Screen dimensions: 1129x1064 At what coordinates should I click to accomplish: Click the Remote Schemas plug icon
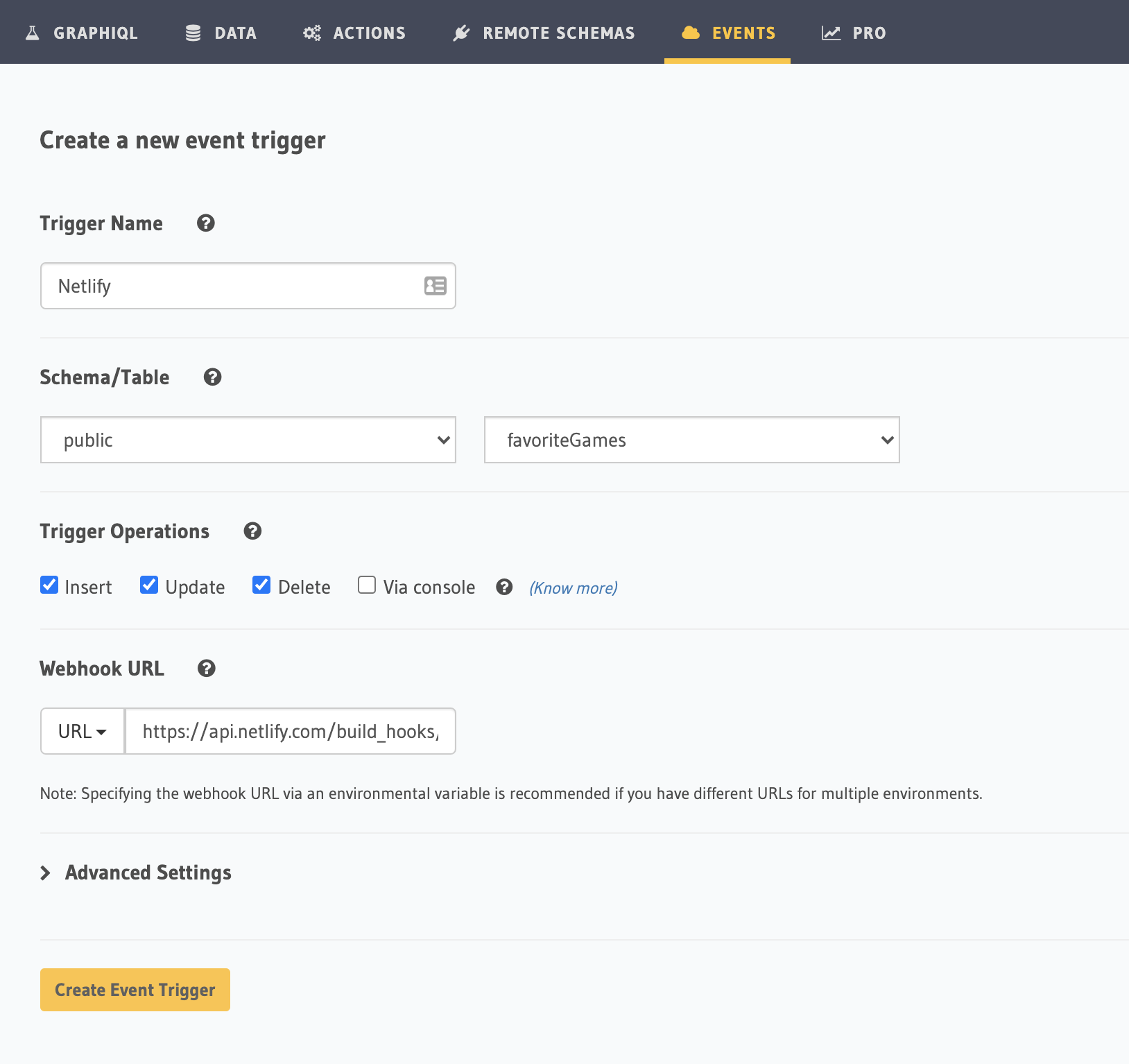pos(460,32)
